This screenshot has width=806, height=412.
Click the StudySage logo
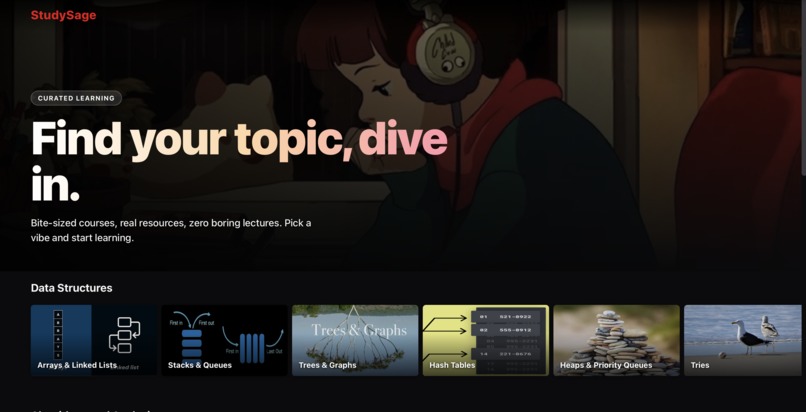click(x=63, y=15)
